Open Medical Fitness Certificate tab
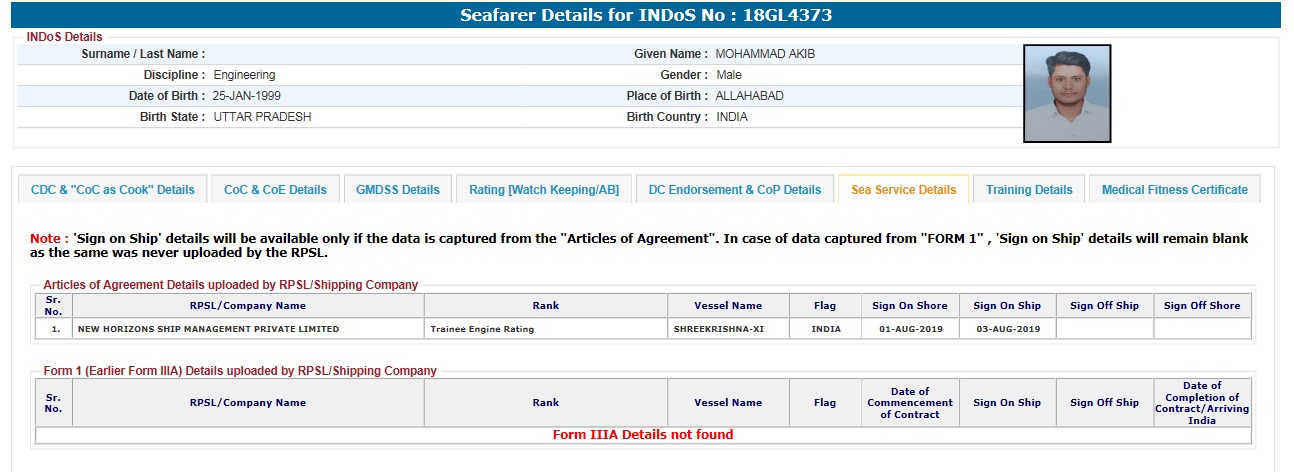 [x=1175, y=190]
